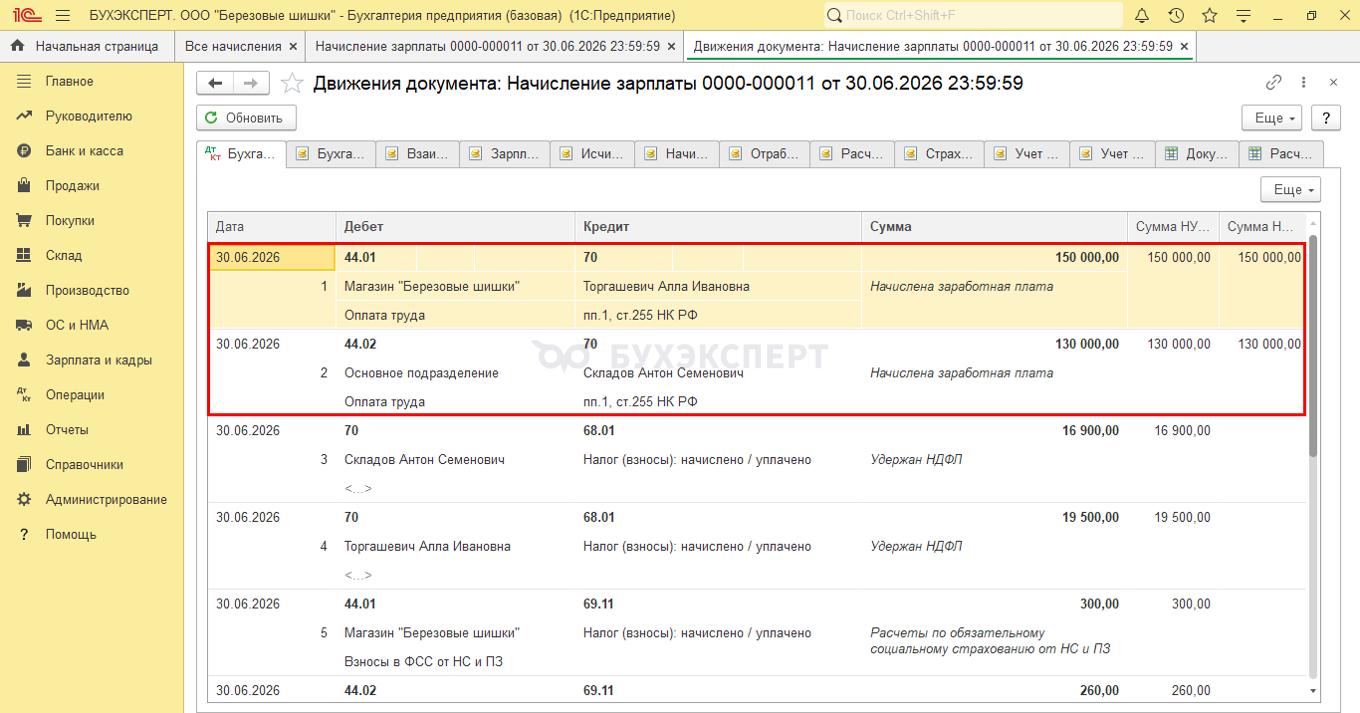Viewport: 1360px width, 713px height.
Task: Click the Обновить refresh button
Action: point(246,118)
